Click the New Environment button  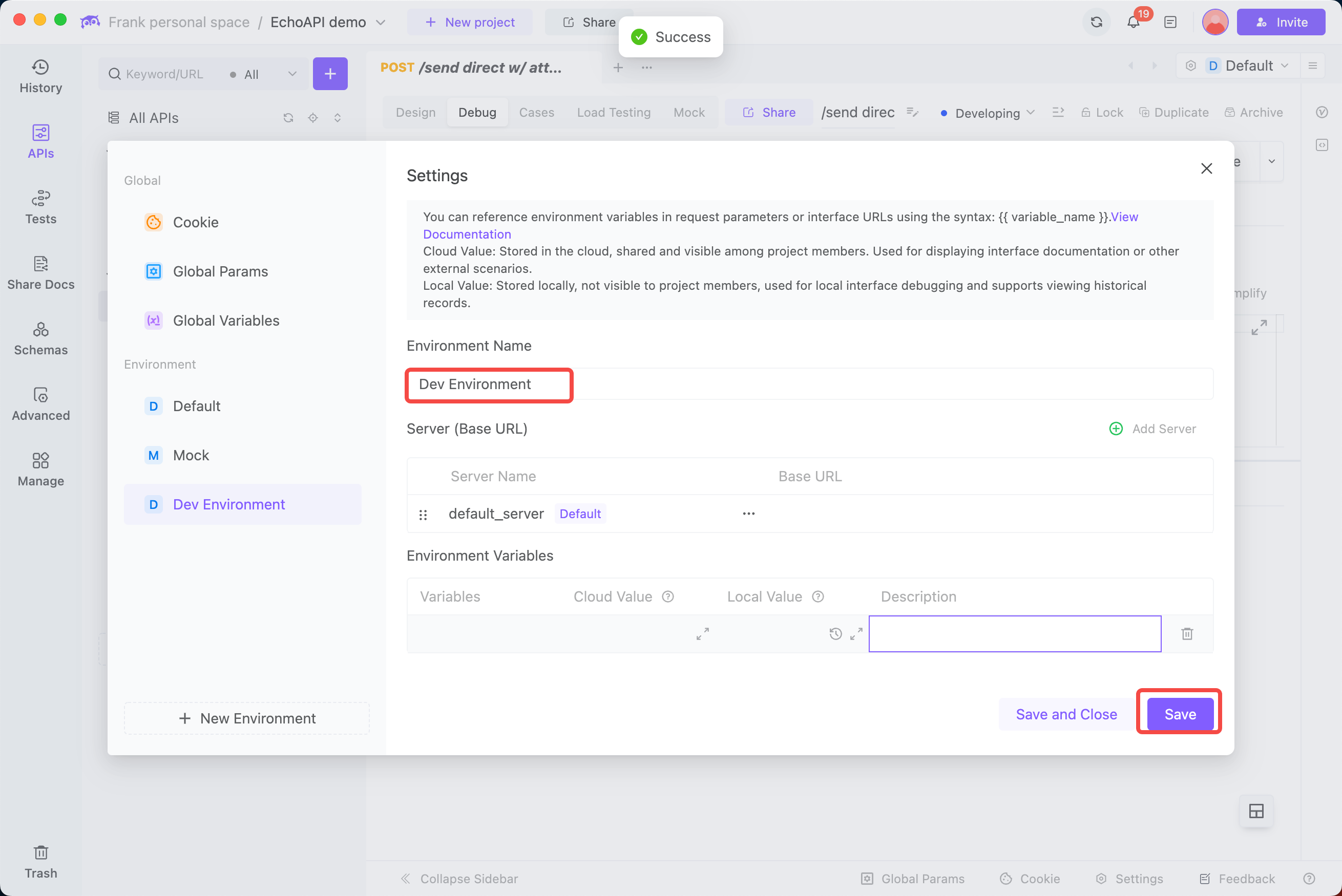(x=247, y=718)
